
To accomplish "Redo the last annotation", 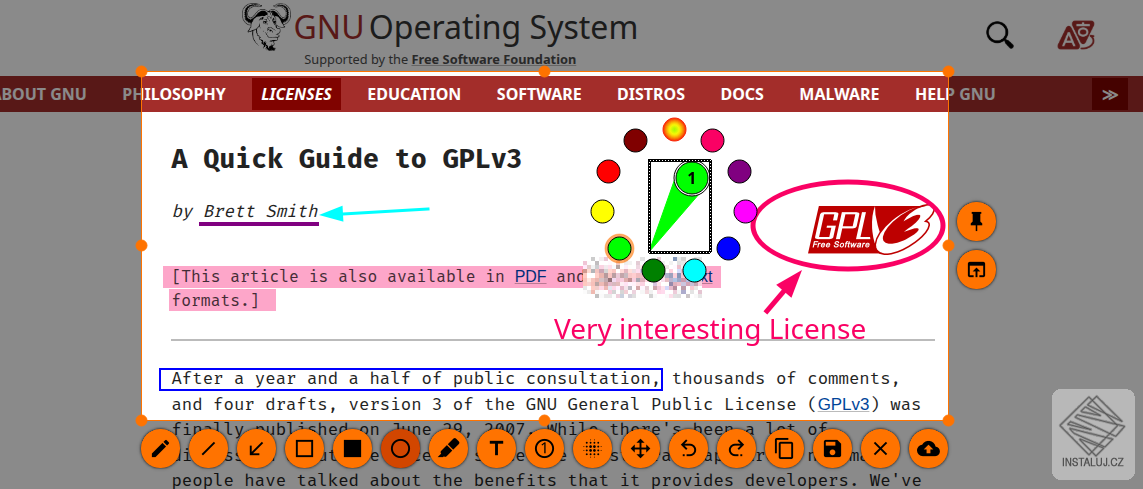I will [x=736, y=449].
